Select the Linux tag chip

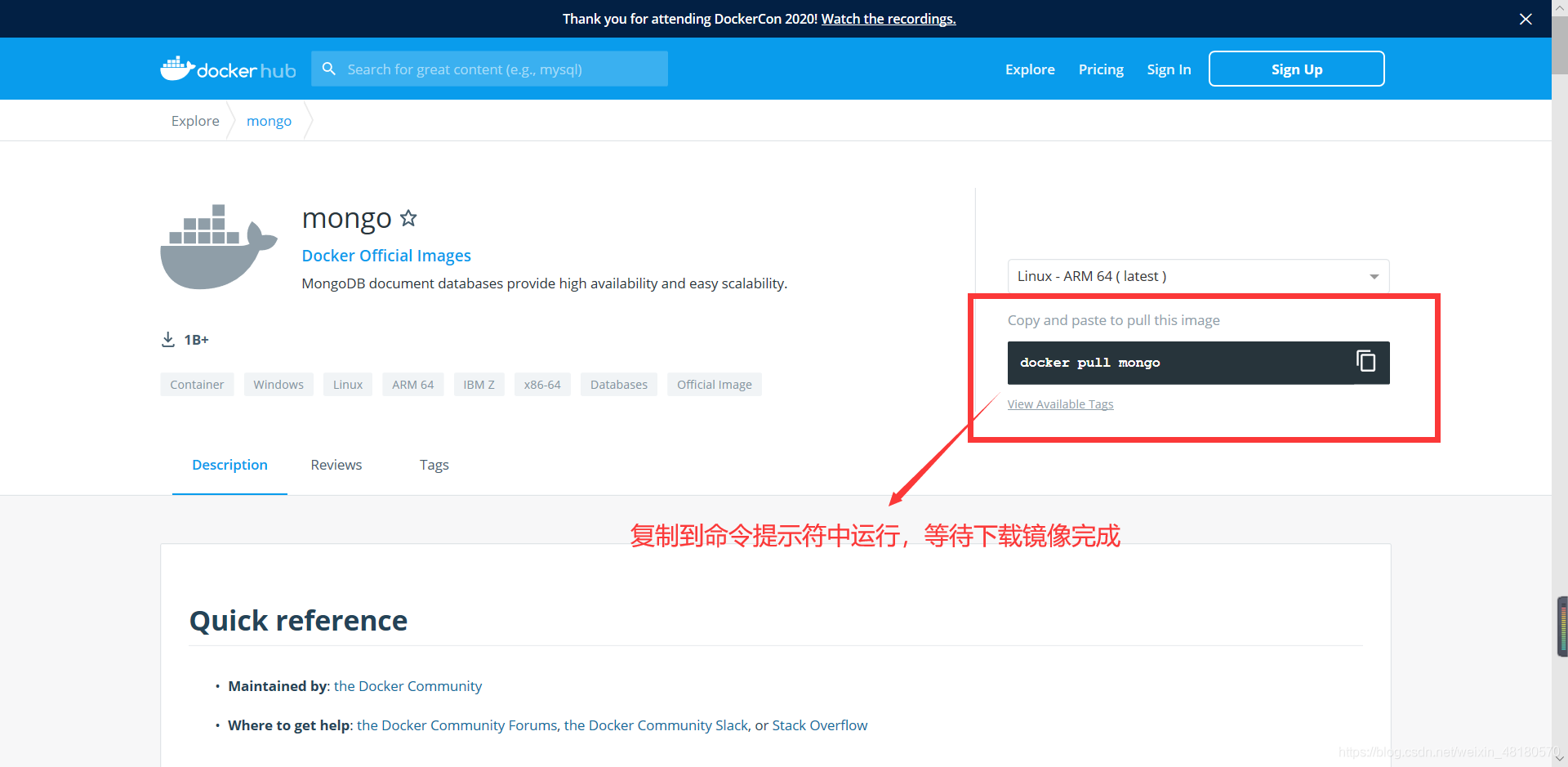click(x=348, y=385)
